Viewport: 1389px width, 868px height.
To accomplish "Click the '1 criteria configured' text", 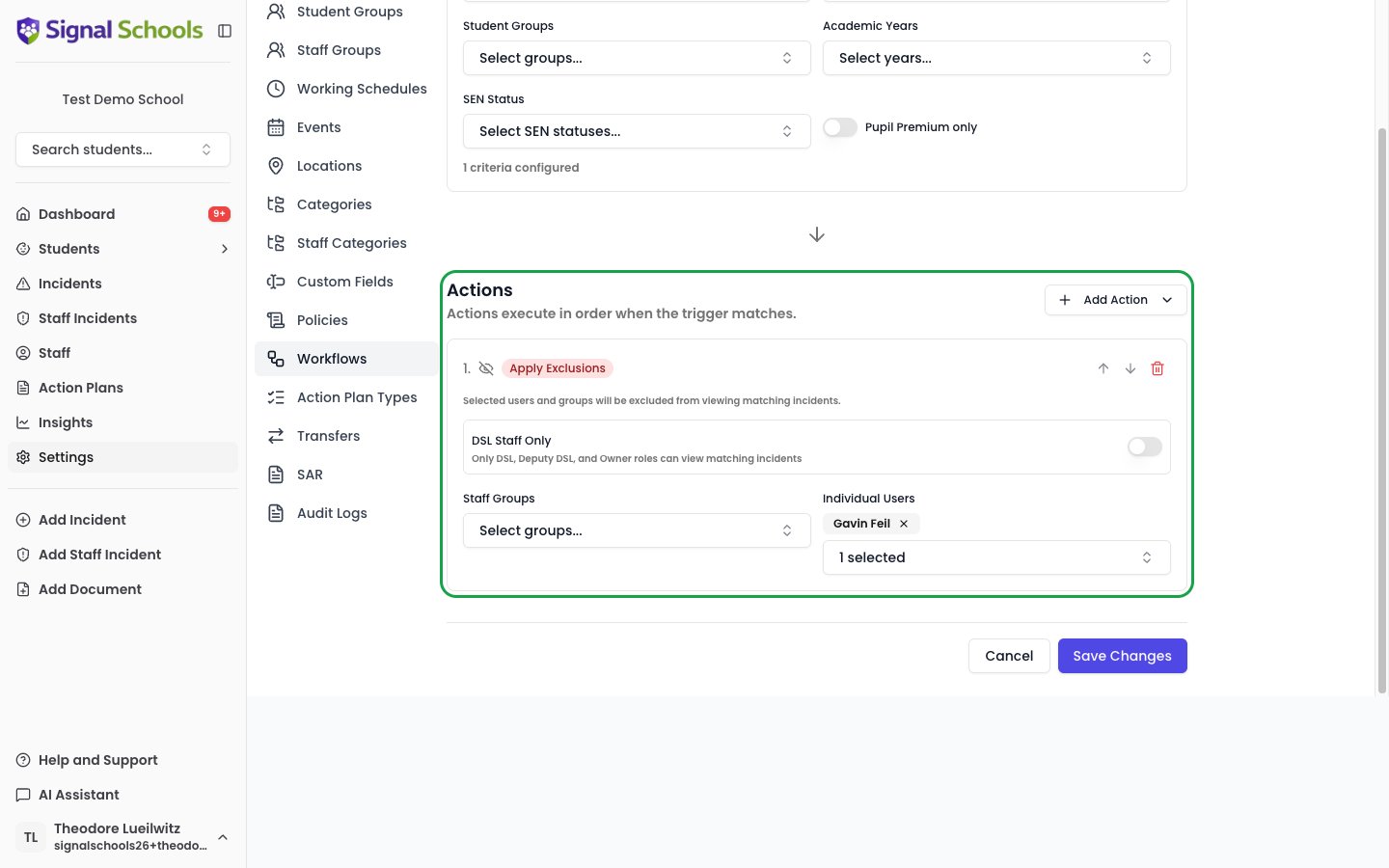I will click(521, 168).
